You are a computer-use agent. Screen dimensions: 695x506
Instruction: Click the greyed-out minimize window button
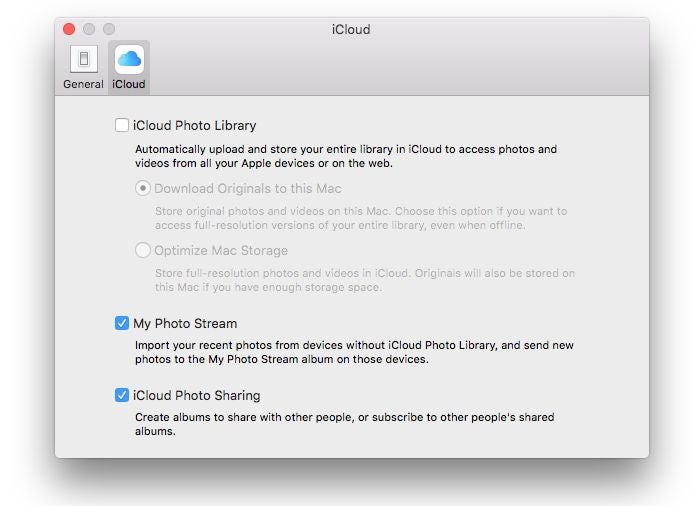coord(89,29)
